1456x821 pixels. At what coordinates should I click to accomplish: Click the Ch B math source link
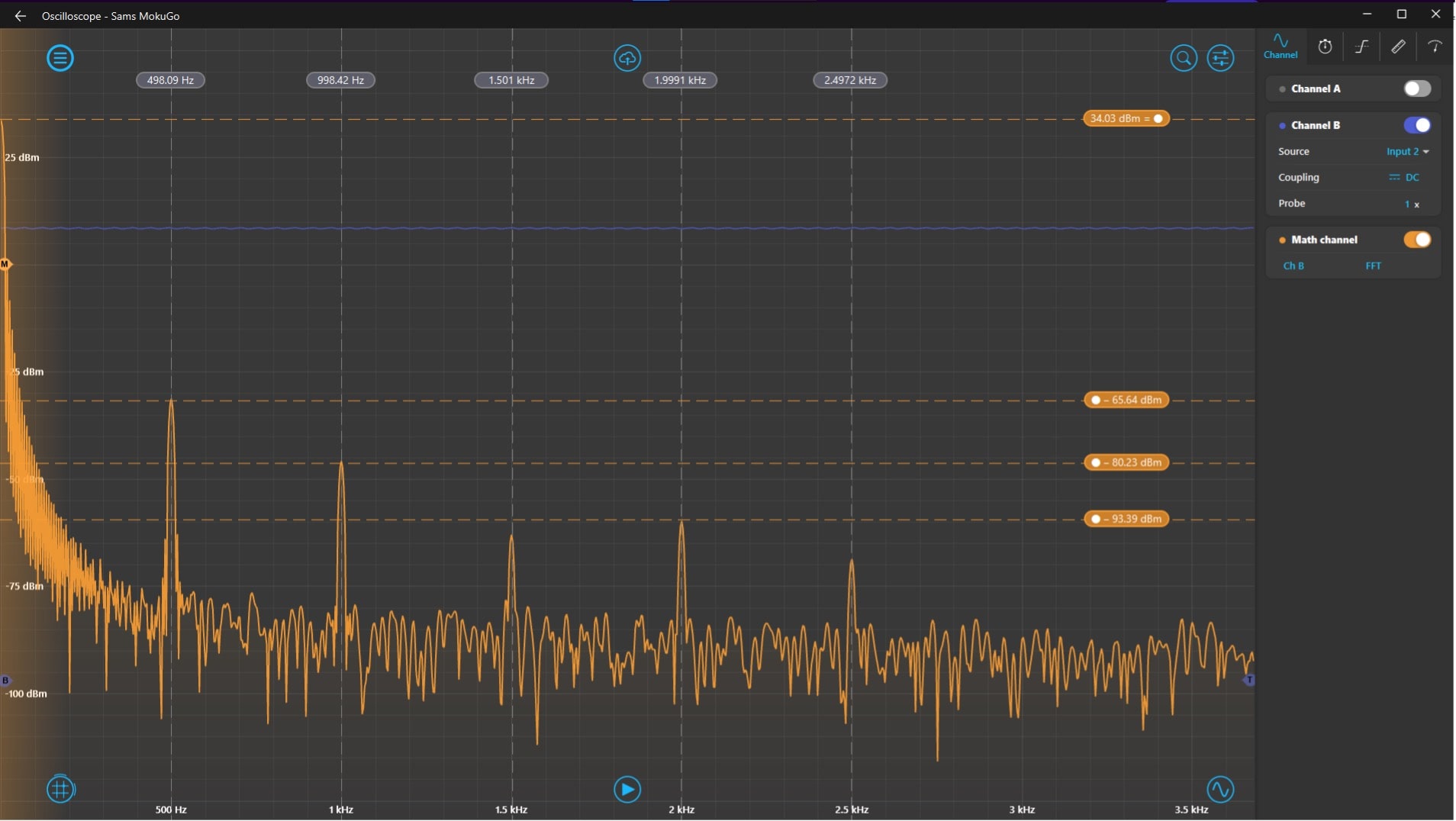click(1293, 266)
